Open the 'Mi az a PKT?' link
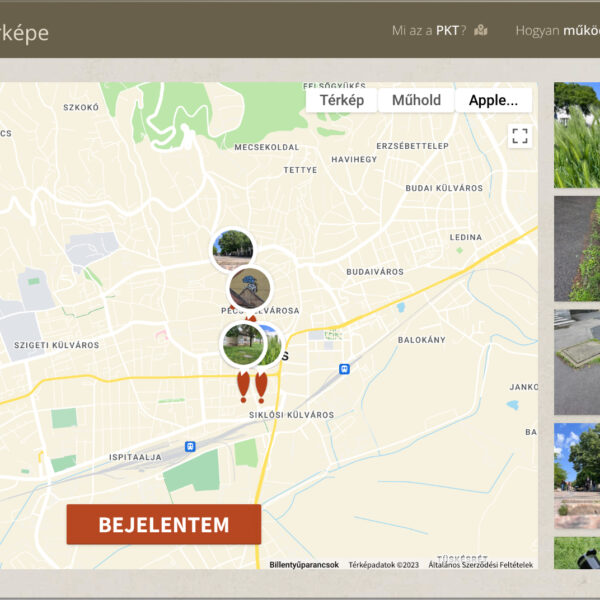 (x=429, y=31)
